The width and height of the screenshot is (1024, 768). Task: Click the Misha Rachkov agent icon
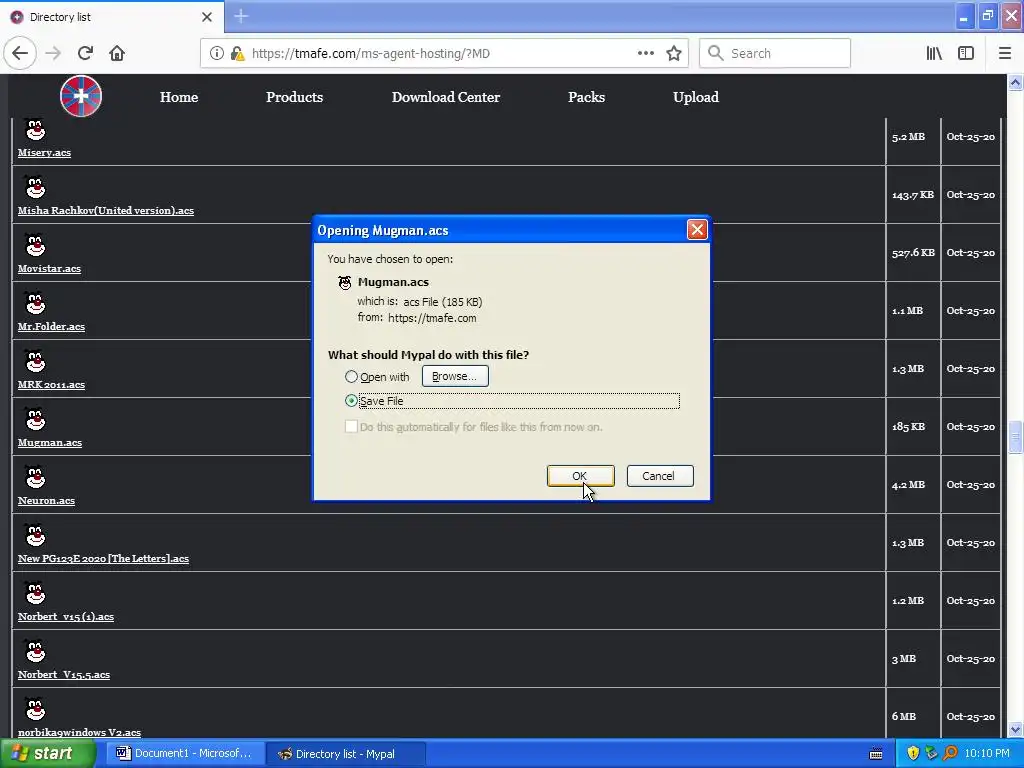pos(35,187)
